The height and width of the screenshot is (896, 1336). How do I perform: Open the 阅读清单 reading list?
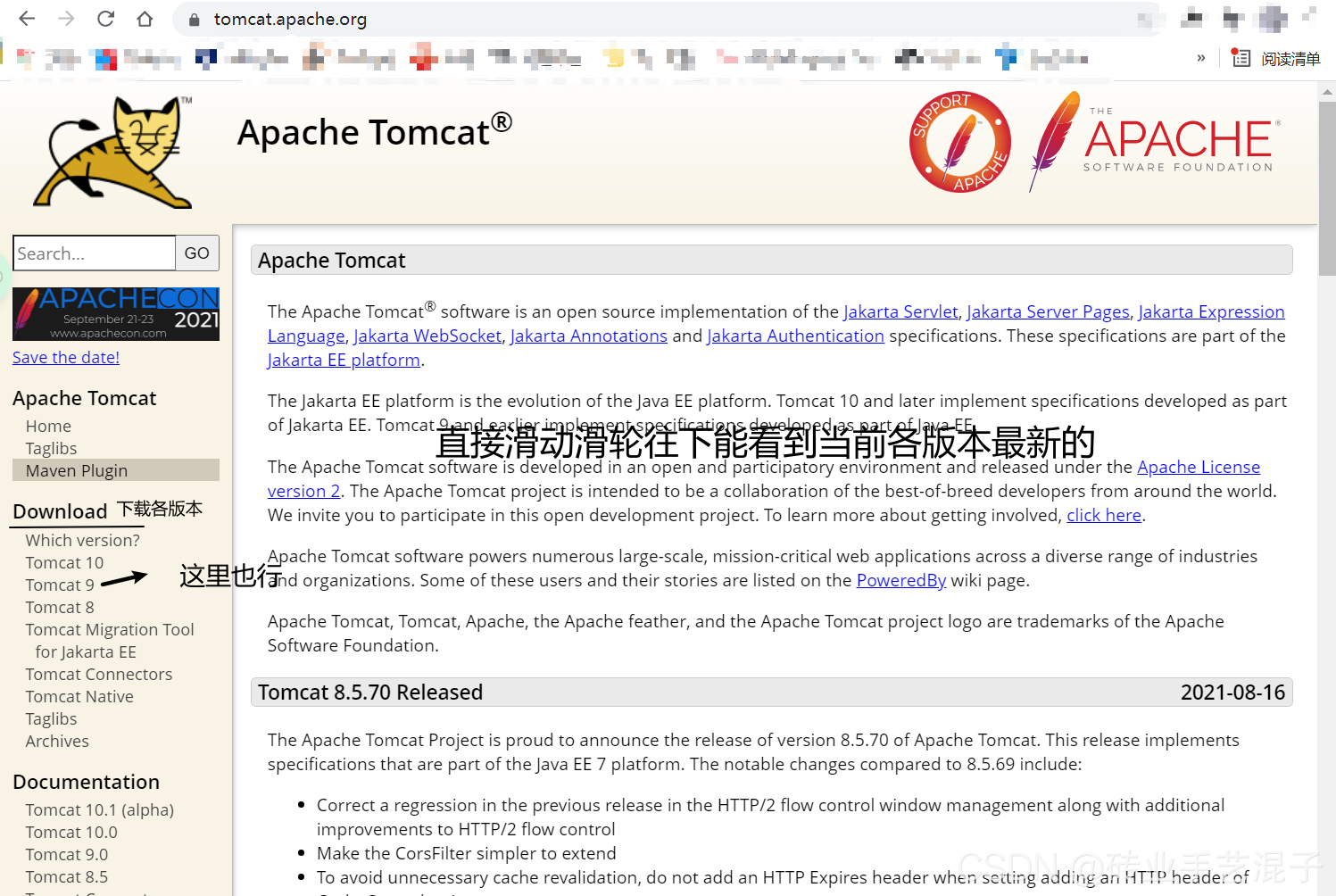pos(1278,57)
